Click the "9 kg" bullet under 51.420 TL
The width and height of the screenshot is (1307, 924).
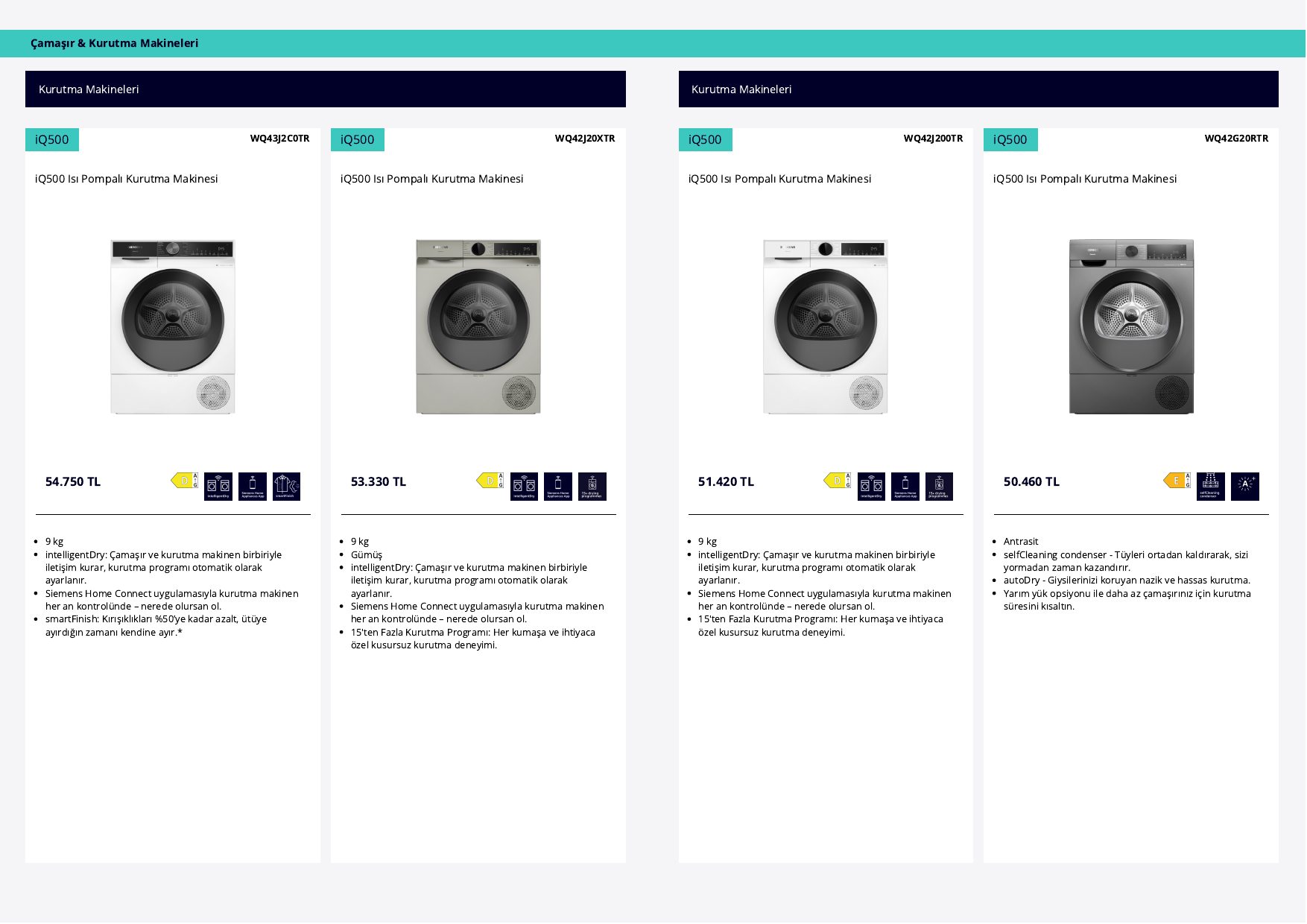707,542
